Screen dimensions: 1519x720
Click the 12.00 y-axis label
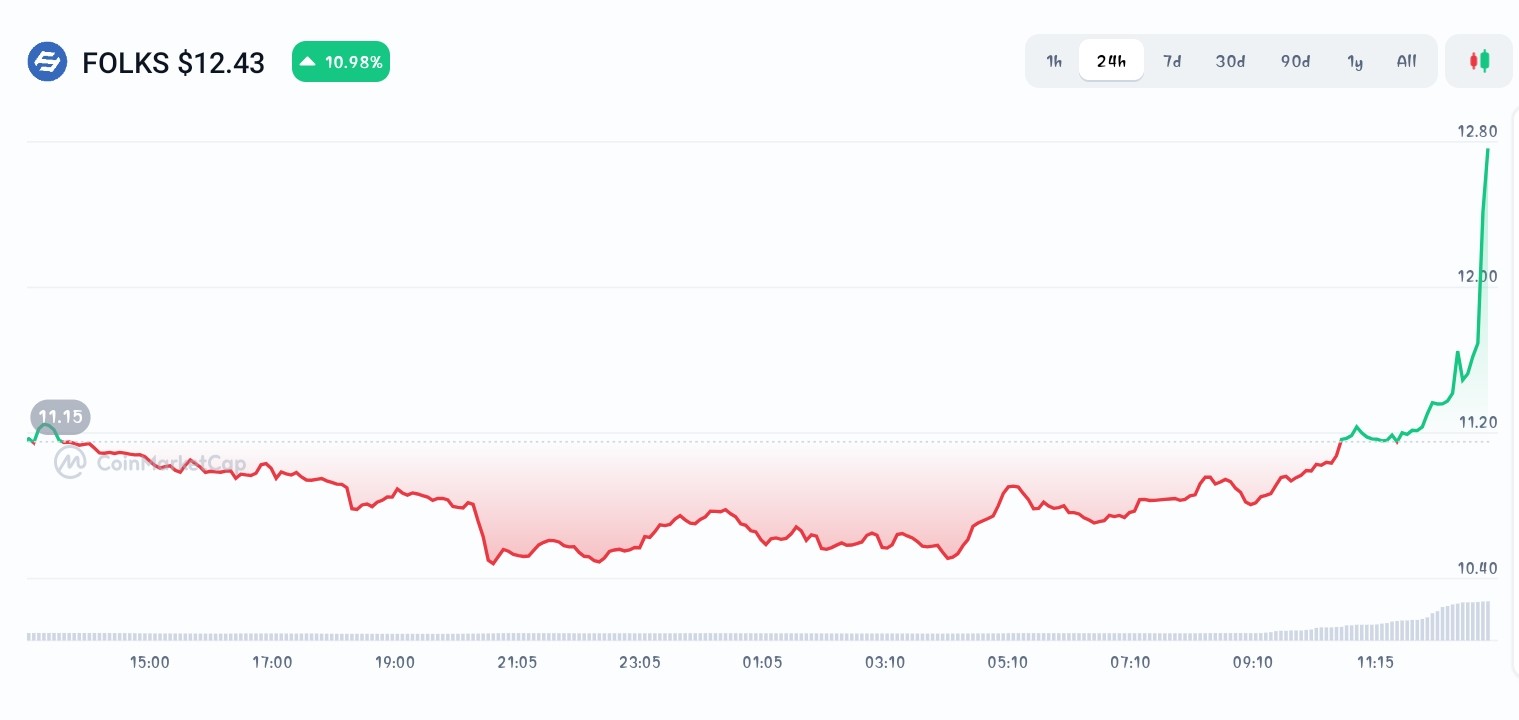(1476, 276)
